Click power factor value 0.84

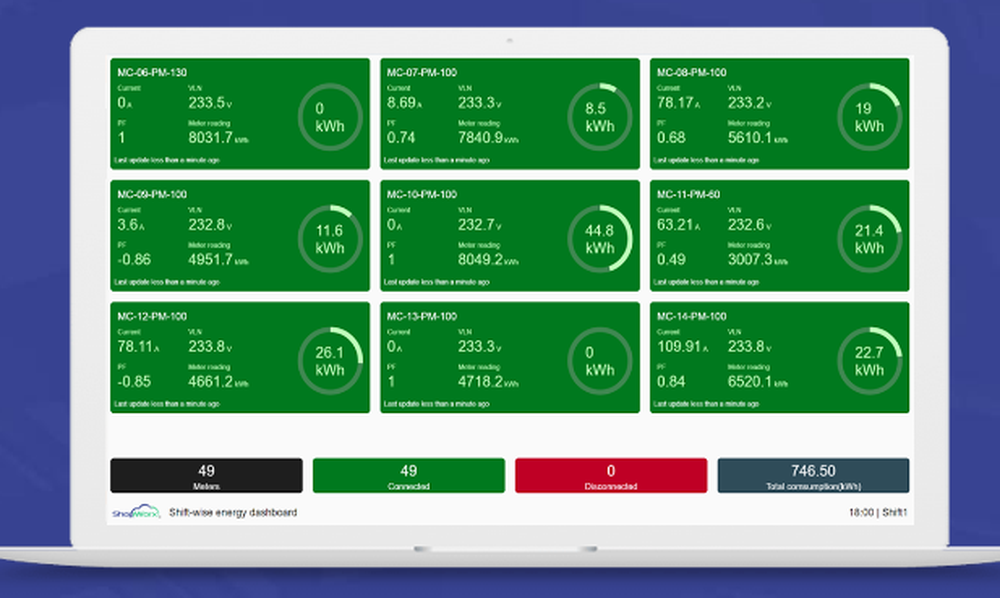[671, 381]
